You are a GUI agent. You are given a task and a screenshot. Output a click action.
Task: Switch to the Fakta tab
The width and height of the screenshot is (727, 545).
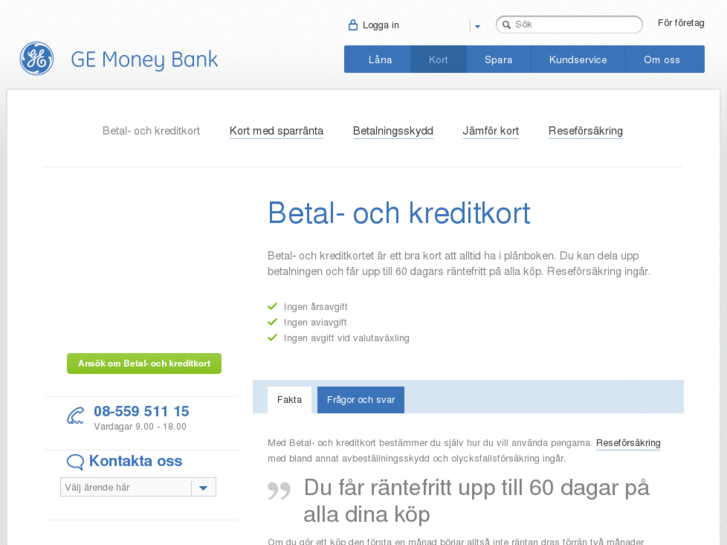[289, 400]
